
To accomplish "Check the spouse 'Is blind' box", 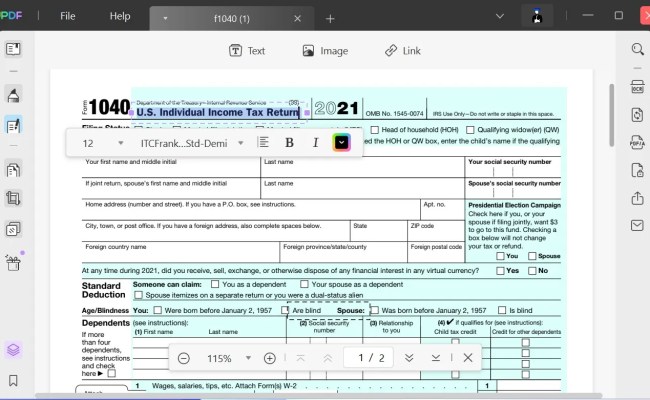I will pos(502,310).
